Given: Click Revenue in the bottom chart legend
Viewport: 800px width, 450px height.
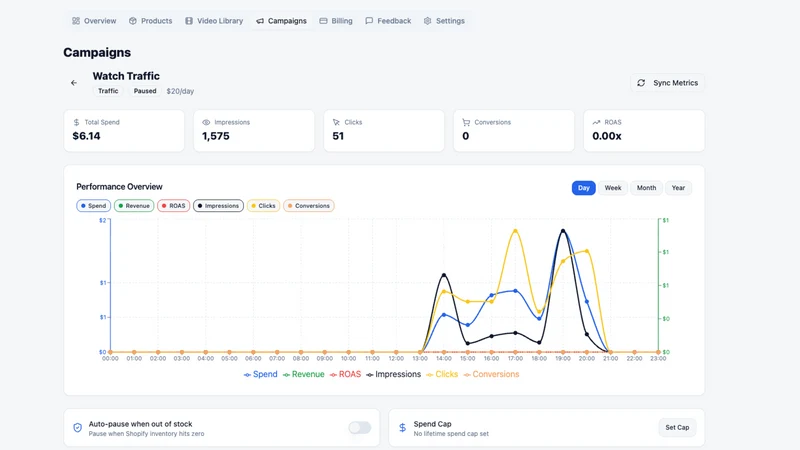Looking at the screenshot, I should [304, 374].
